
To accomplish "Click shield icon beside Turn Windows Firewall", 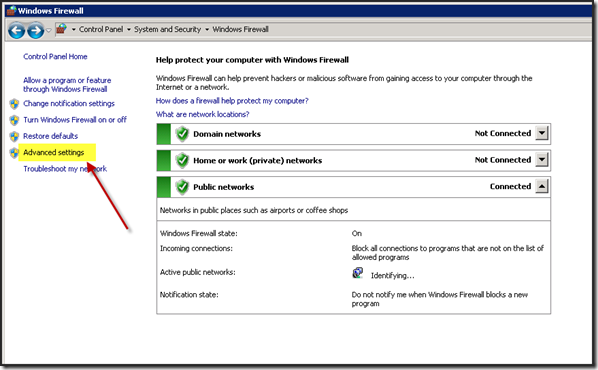I will 14,120.
